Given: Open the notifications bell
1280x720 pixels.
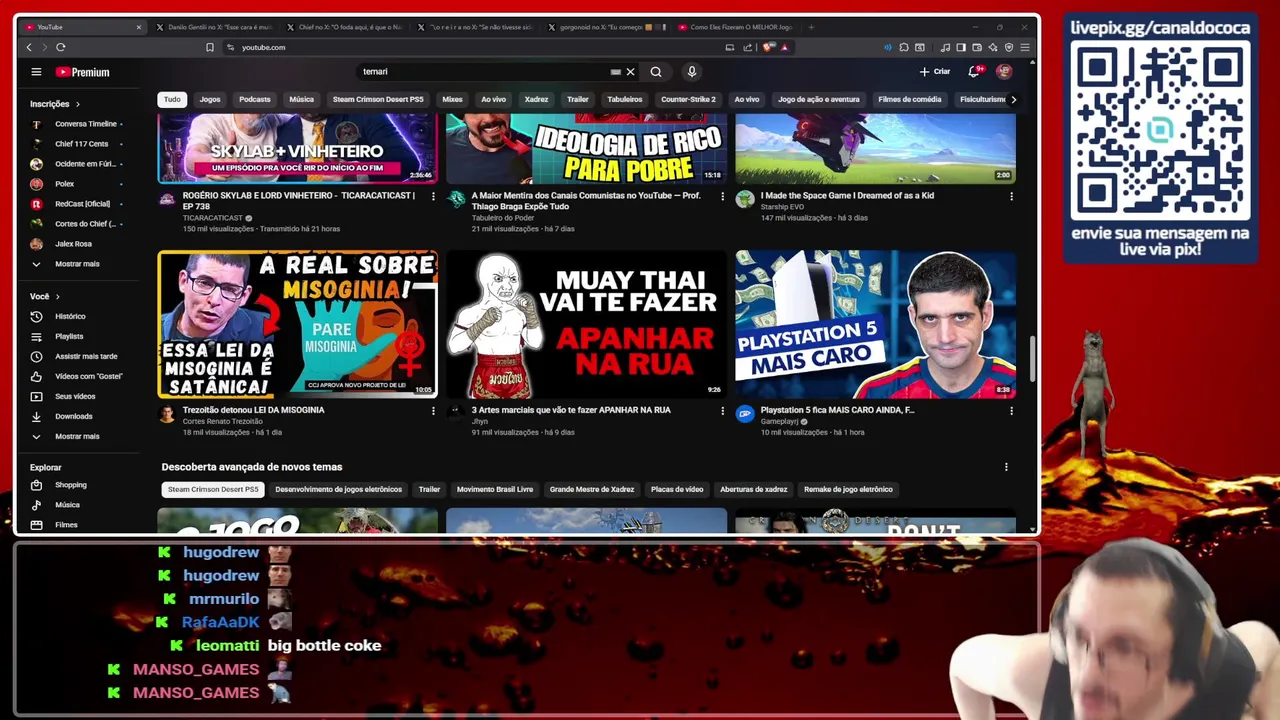Looking at the screenshot, I should [x=974, y=72].
